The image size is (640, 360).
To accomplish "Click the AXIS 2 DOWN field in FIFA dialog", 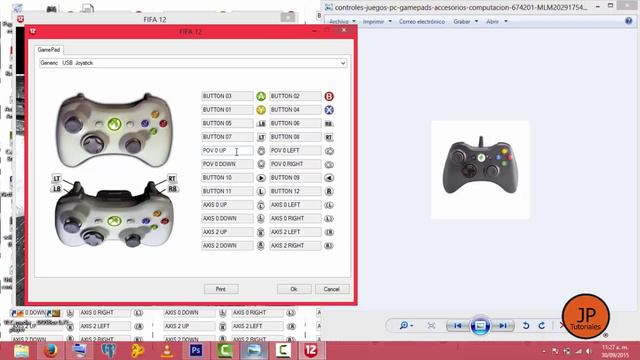I will click(227, 246).
